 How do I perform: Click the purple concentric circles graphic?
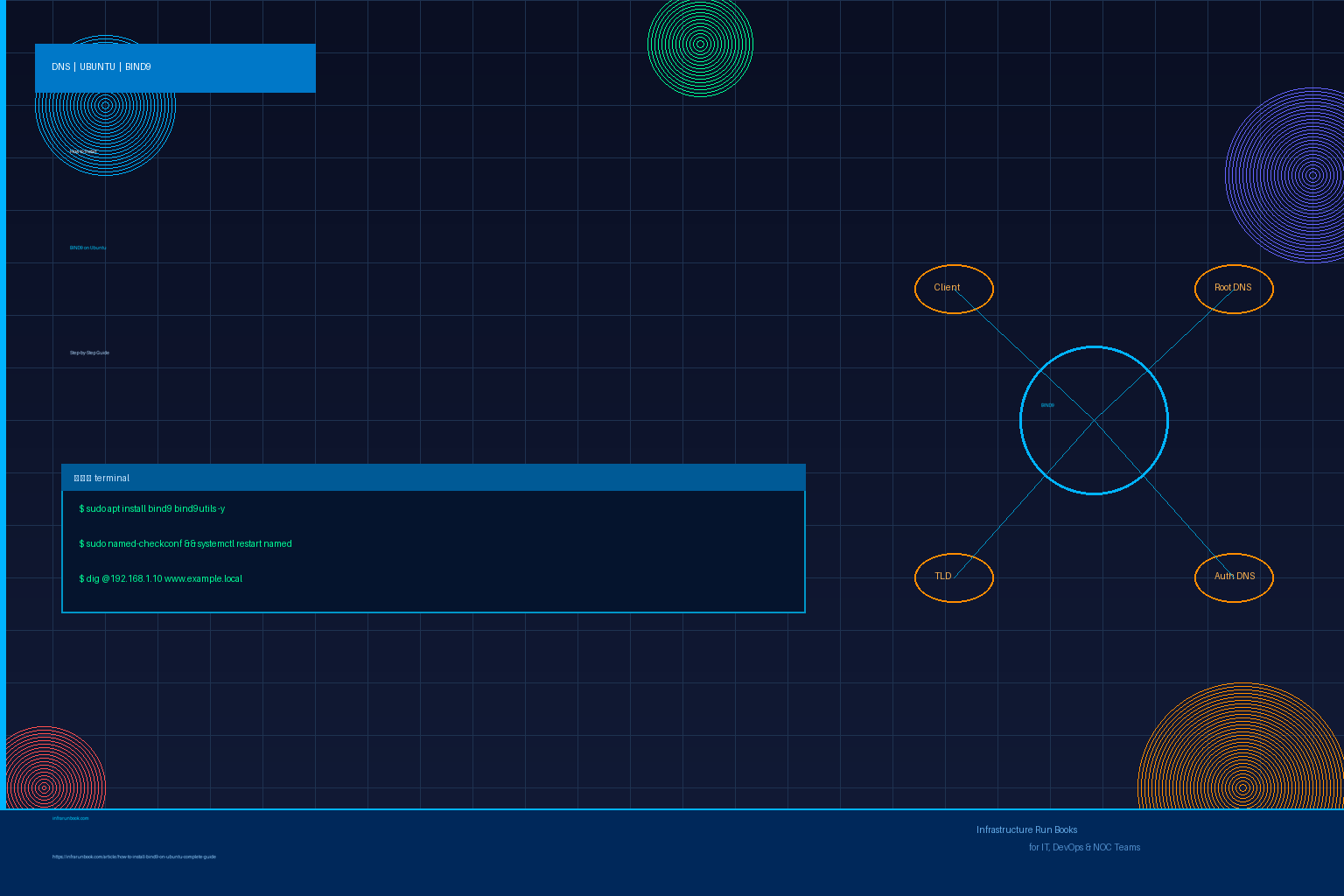coord(1295,175)
